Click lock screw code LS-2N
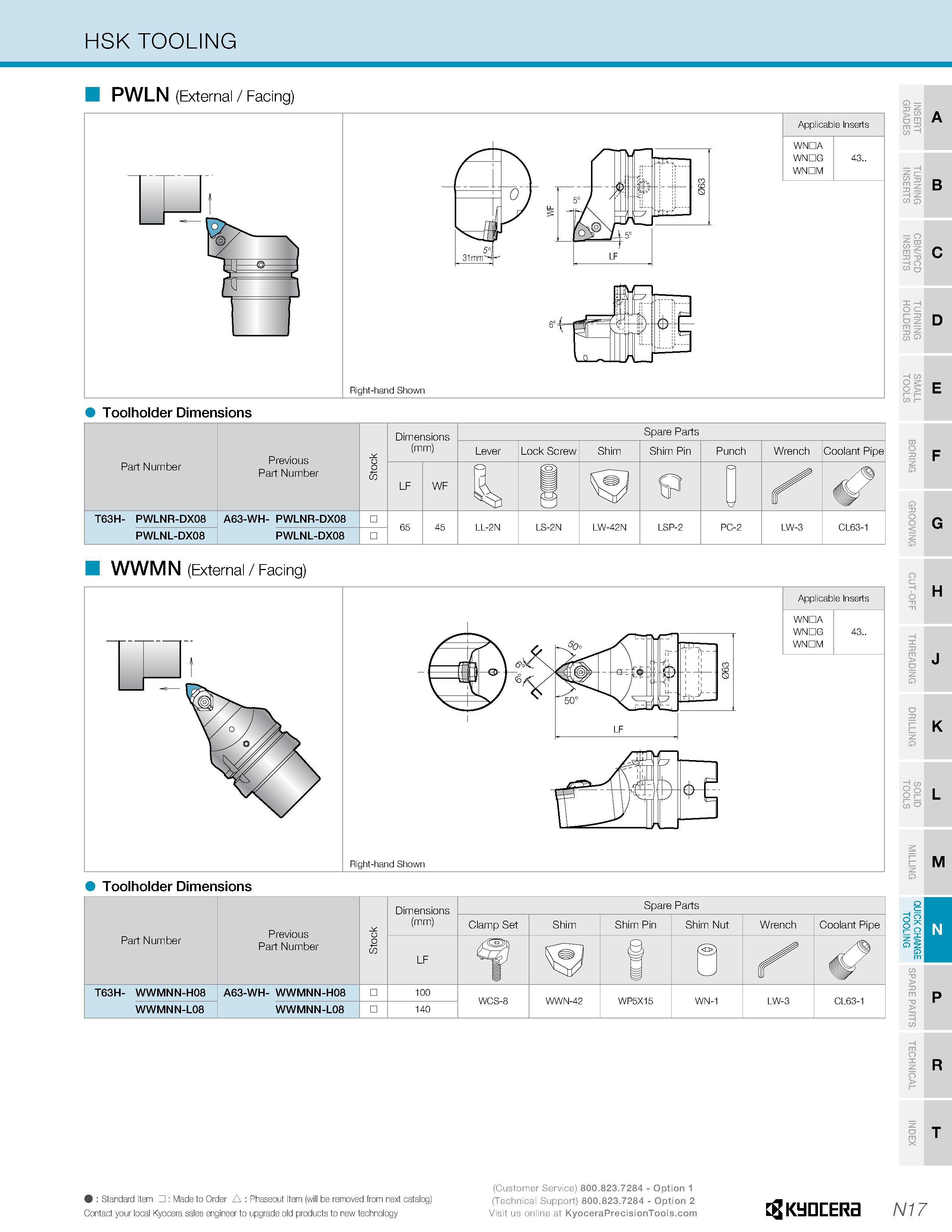This screenshot has height=1232, width=952. point(548,528)
